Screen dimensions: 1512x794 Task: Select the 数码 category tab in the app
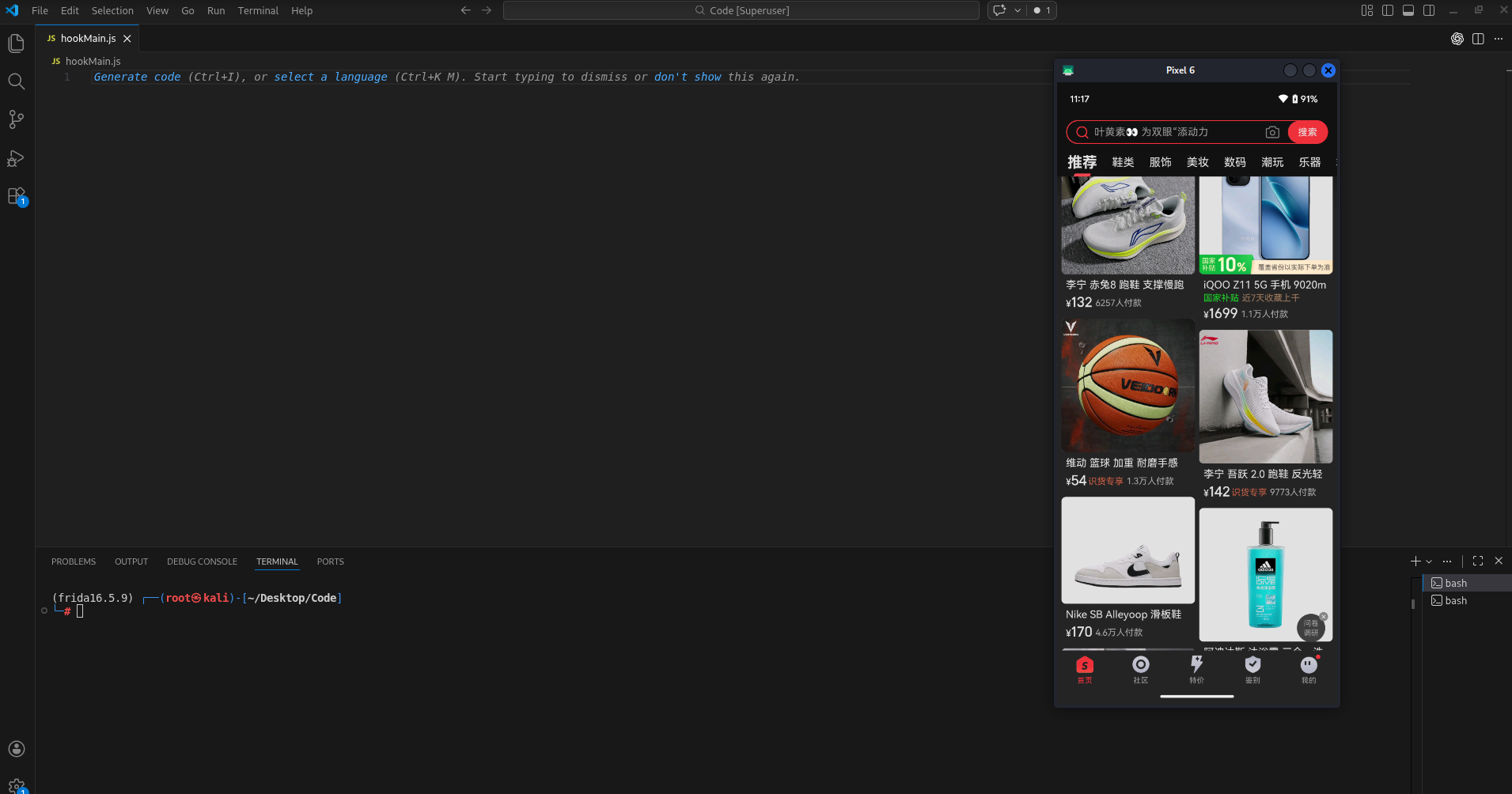[x=1234, y=162]
